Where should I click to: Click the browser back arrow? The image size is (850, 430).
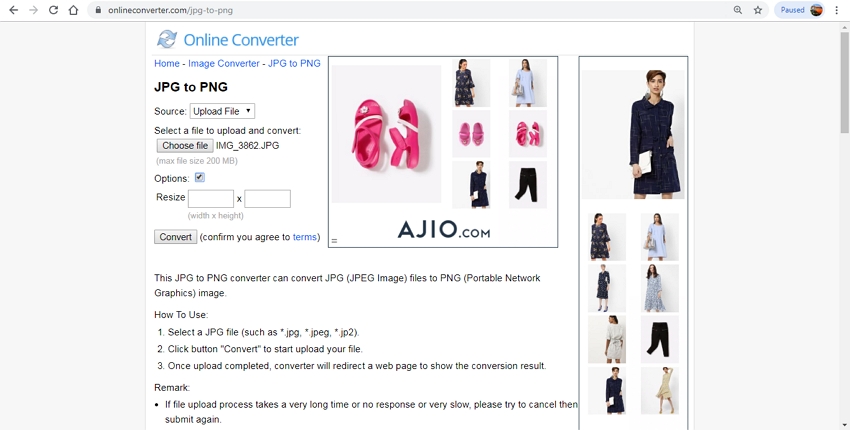click(x=14, y=10)
